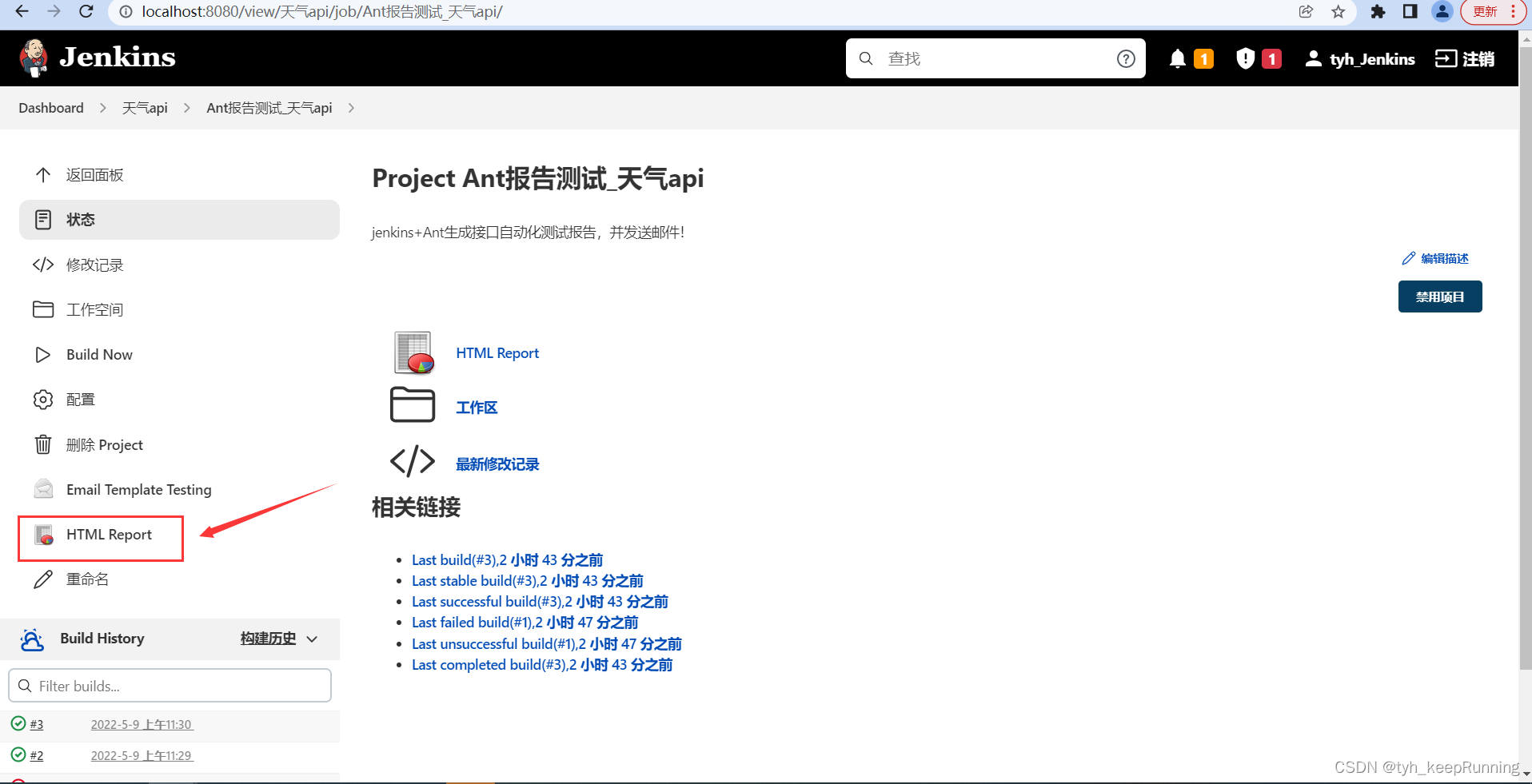
Task: Click the Email Template Testing envelope icon
Action: tap(43, 488)
